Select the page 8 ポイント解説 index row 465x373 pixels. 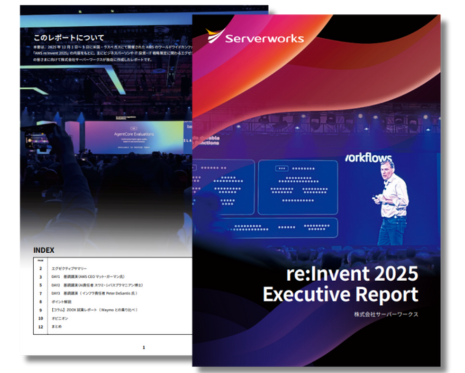pyautogui.click(x=113, y=302)
